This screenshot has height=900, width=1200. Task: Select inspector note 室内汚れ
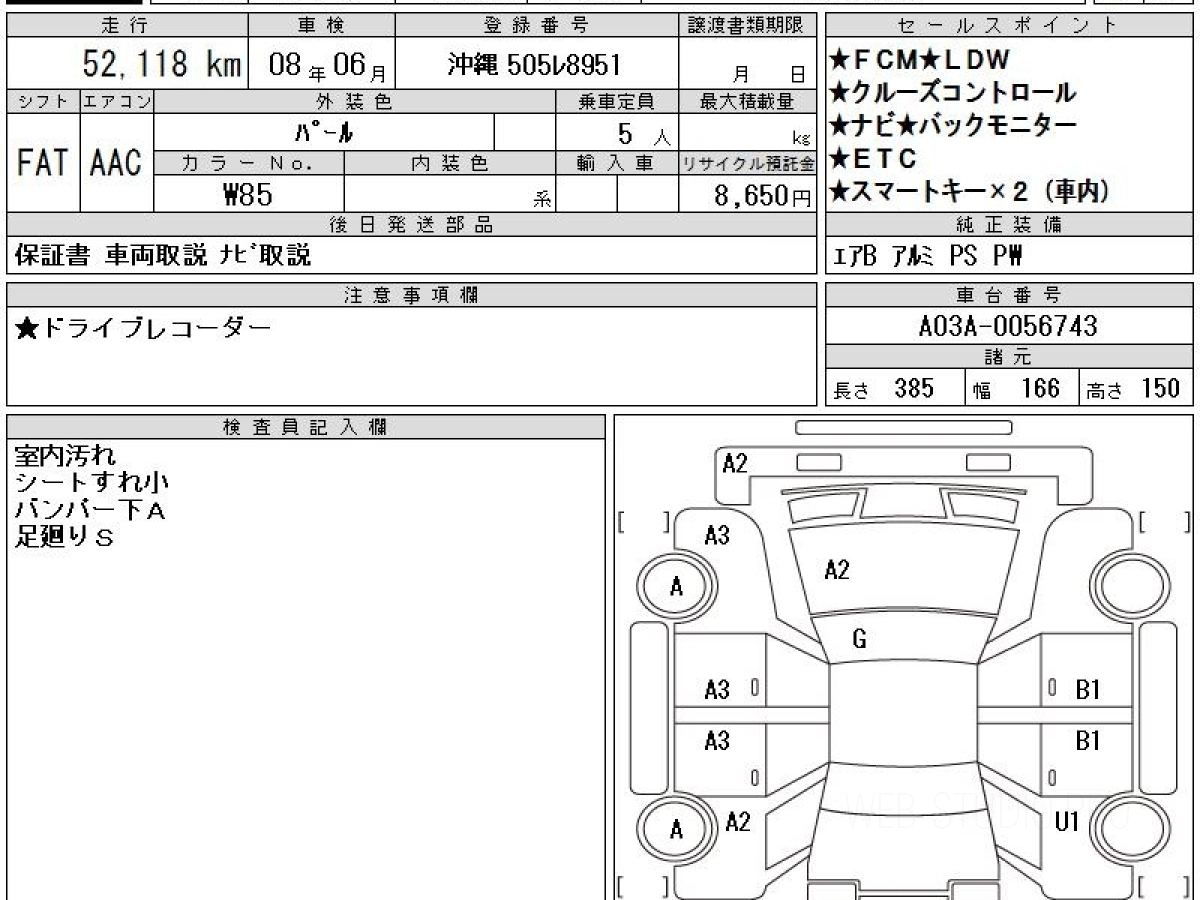pos(65,456)
